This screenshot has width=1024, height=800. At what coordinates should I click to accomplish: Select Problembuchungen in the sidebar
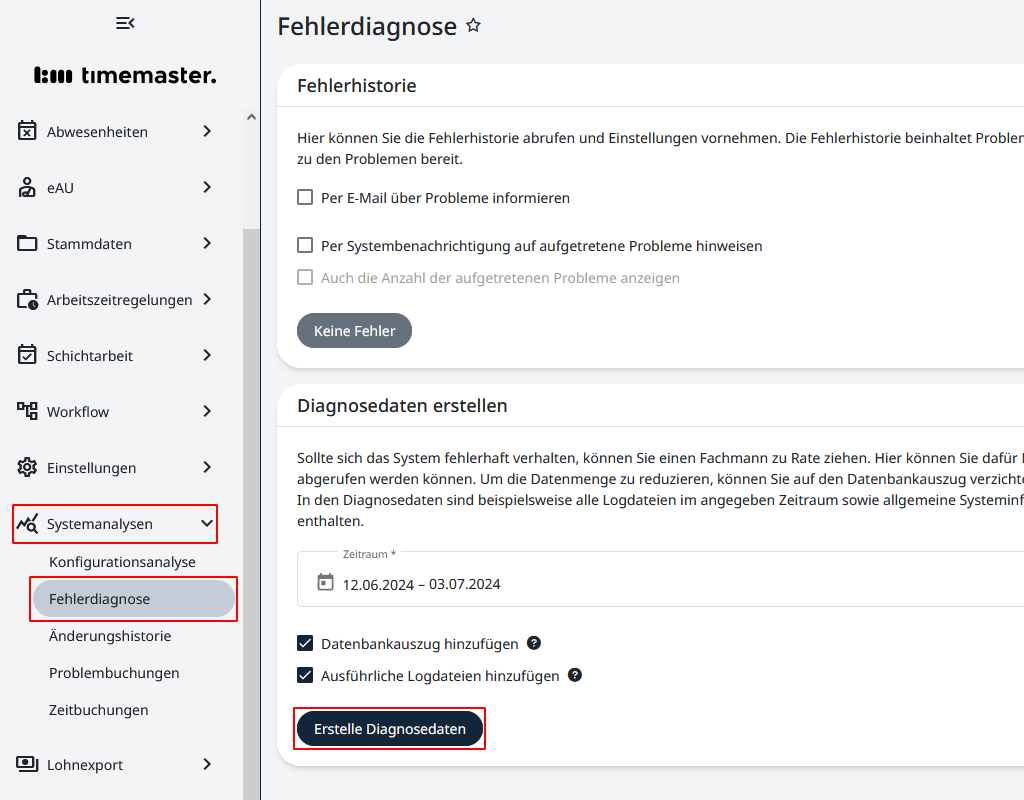(x=113, y=672)
